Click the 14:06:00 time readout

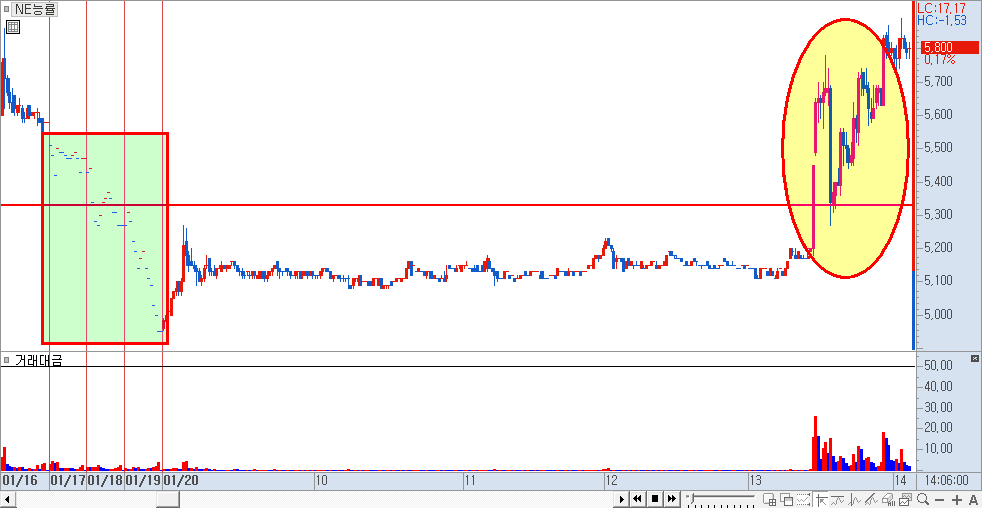point(947,480)
